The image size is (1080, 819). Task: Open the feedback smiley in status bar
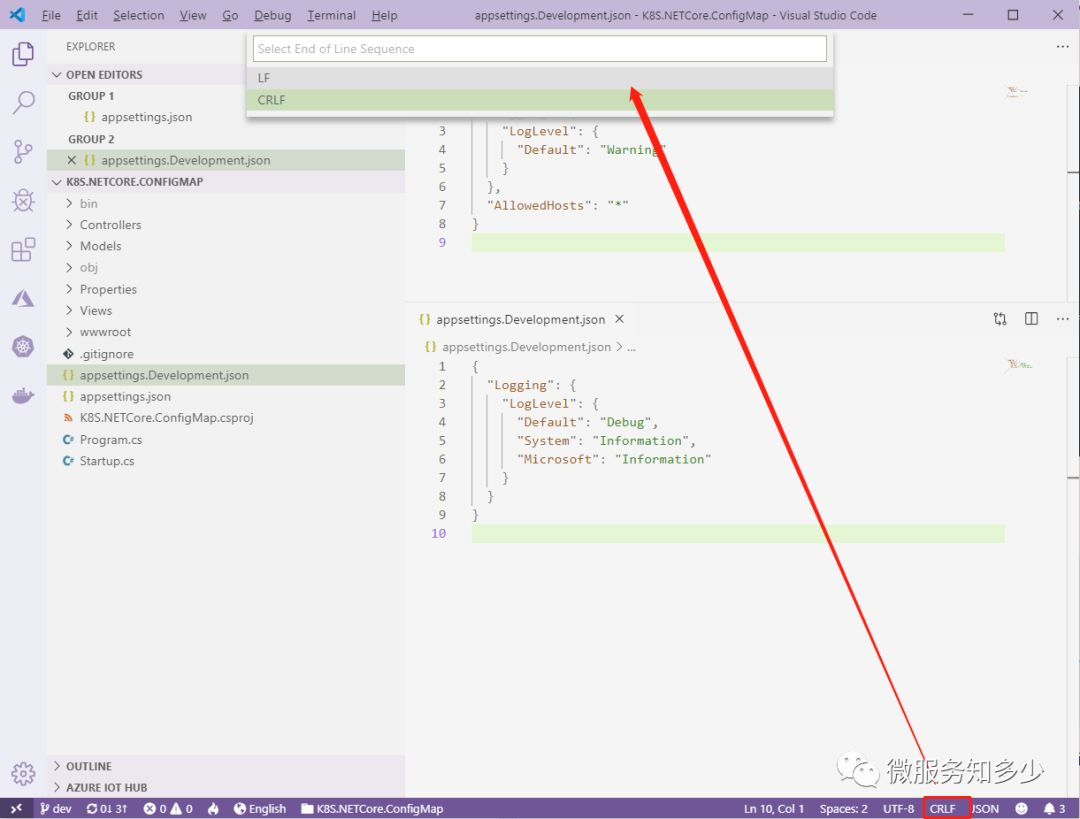[x=1021, y=809]
